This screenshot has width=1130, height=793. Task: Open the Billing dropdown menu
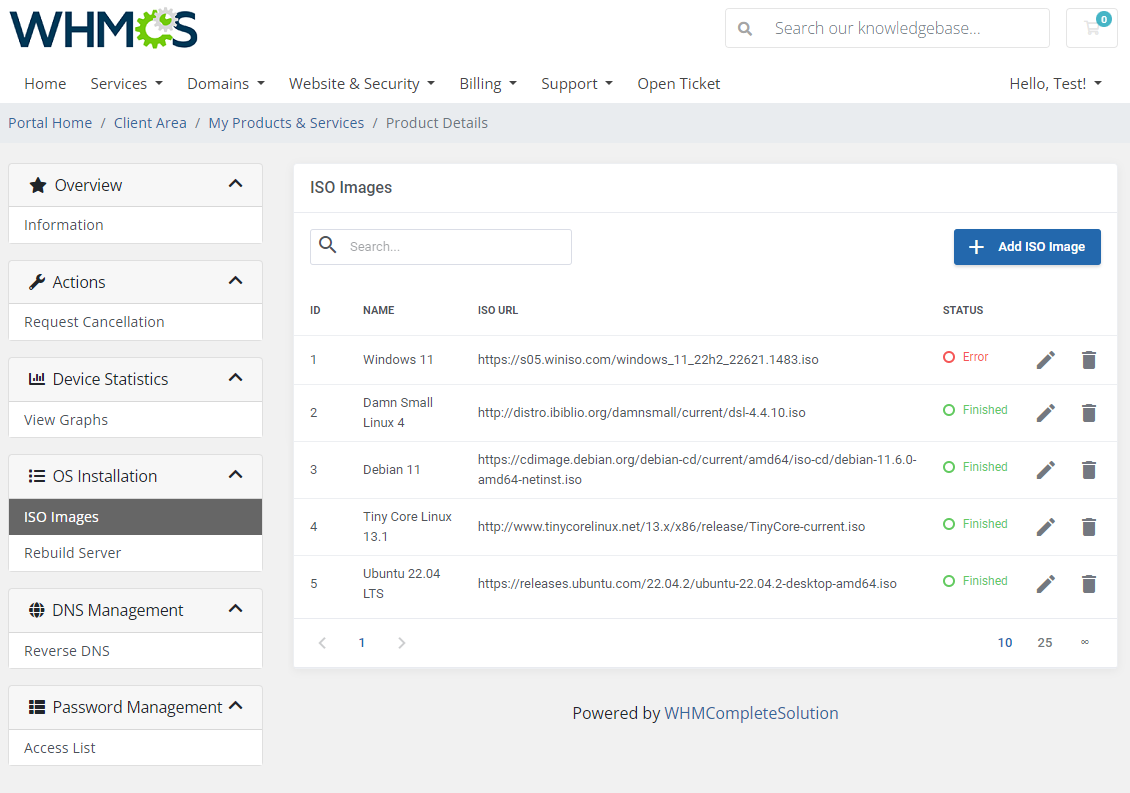[x=488, y=84]
